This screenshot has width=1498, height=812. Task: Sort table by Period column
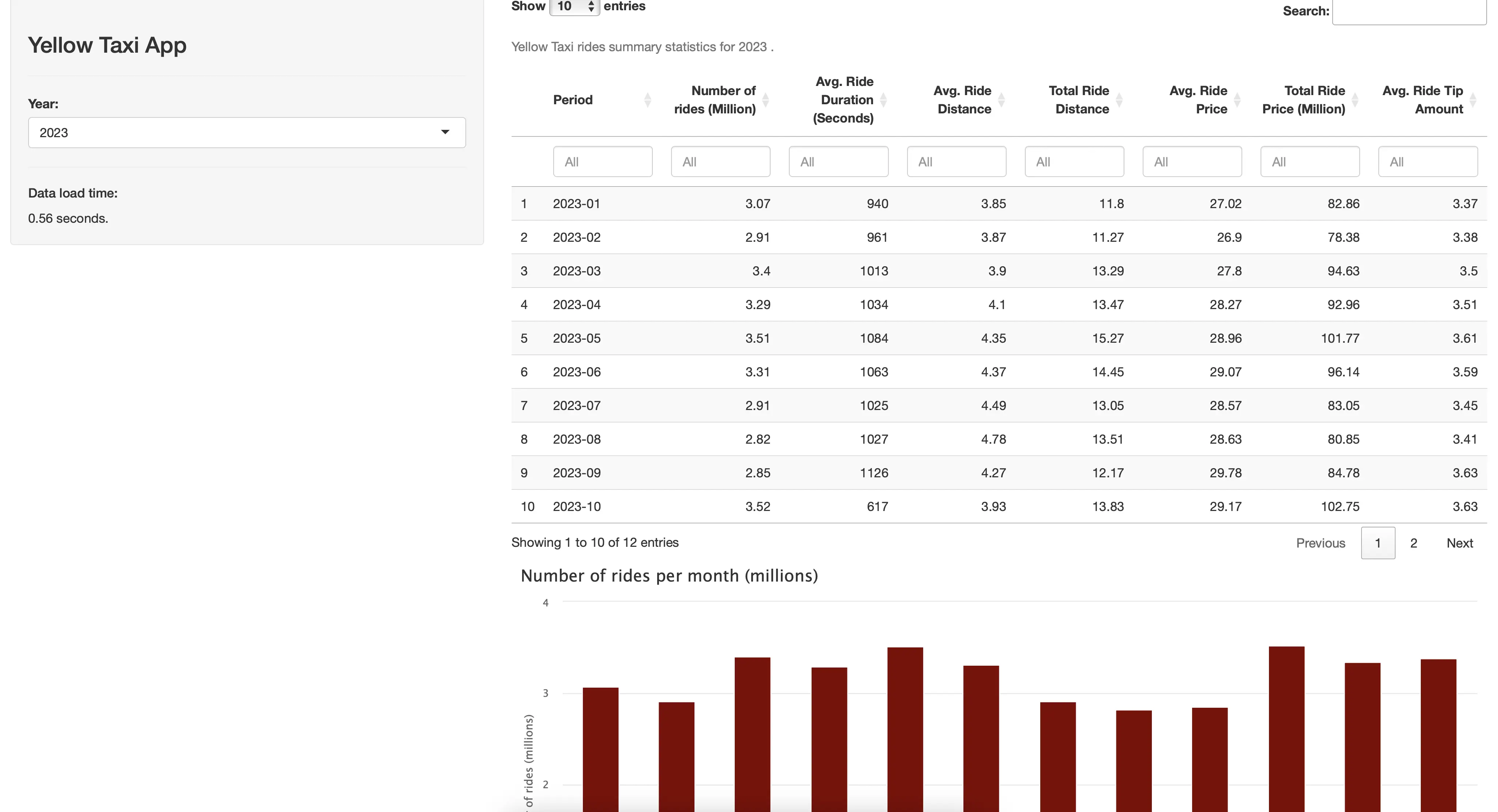[602, 100]
